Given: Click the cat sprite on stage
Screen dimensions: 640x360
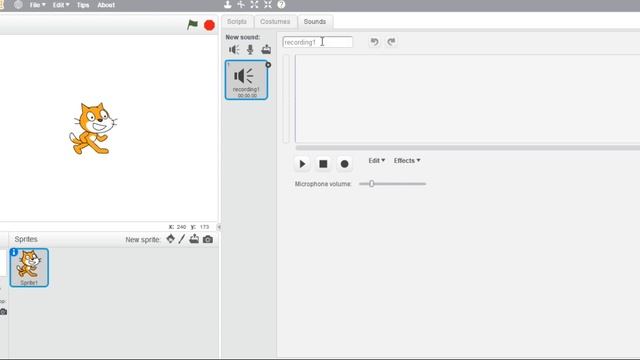Looking at the screenshot, I should point(93,128).
